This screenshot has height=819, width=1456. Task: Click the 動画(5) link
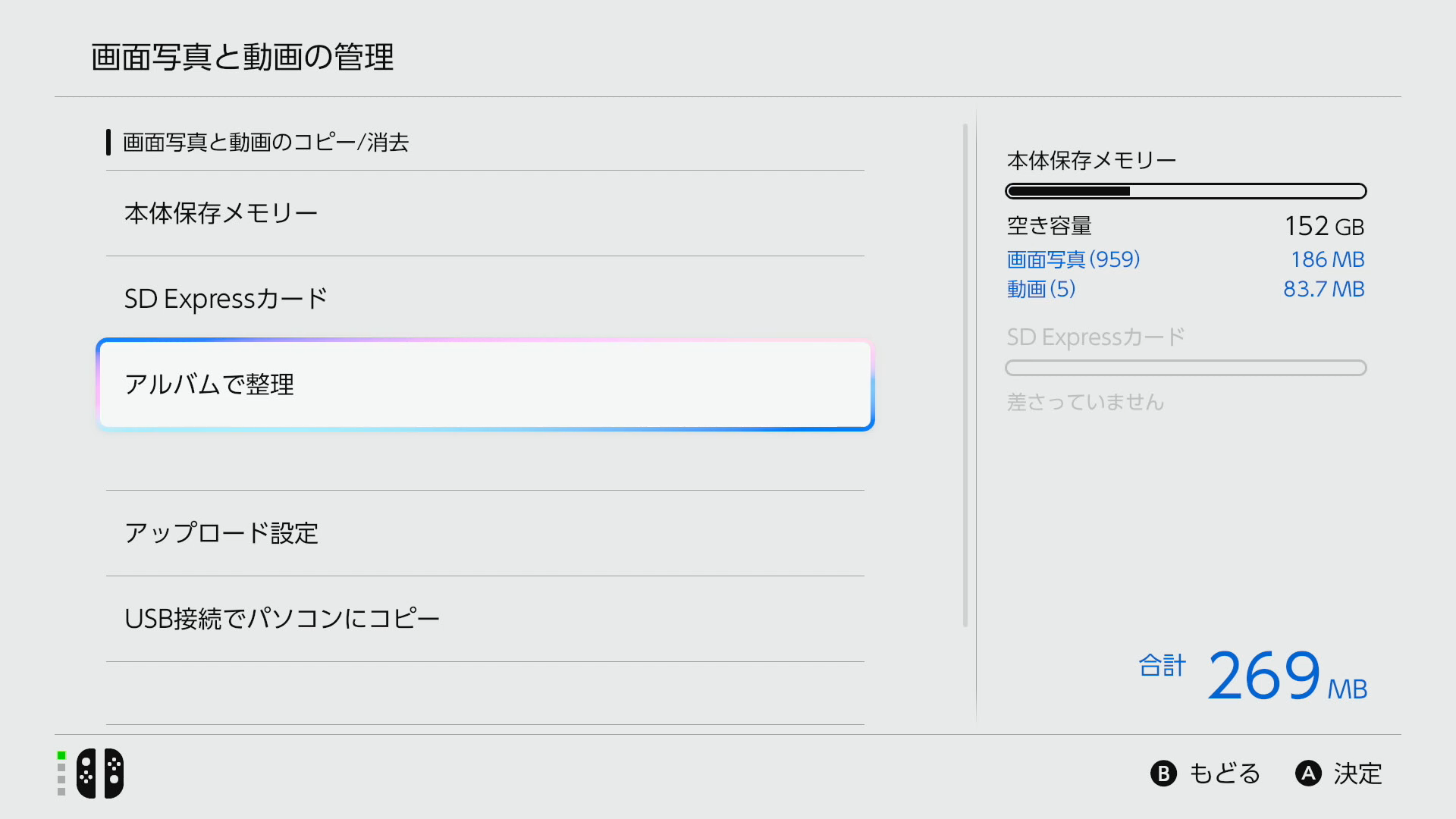pos(1040,289)
